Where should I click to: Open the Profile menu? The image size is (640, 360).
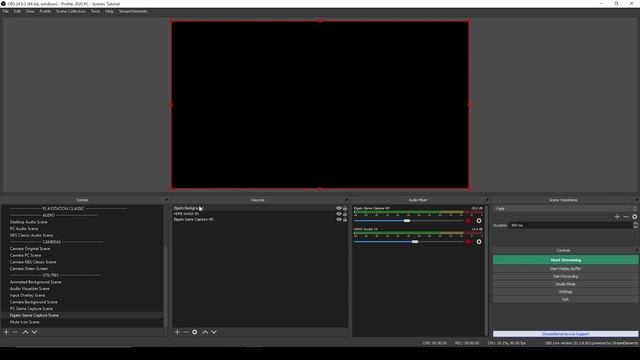coord(45,11)
